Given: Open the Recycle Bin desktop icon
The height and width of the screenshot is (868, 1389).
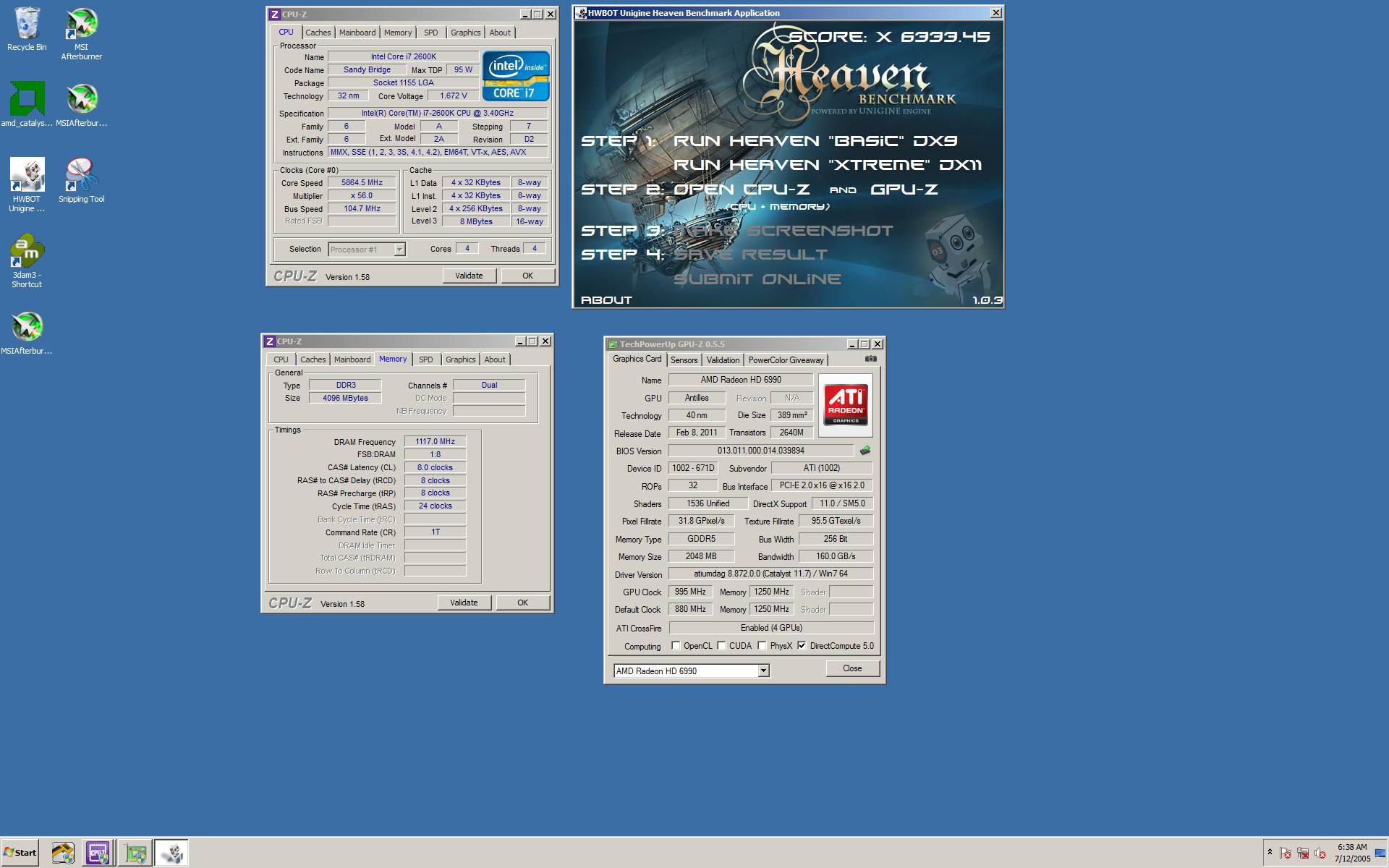Looking at the screenshot, I should [x=27, y=29].
